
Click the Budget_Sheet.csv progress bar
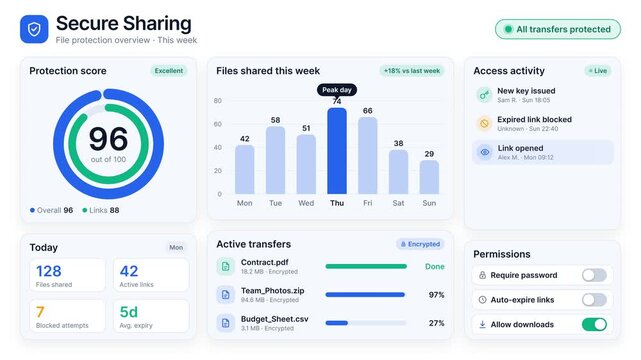coord(366,323)
